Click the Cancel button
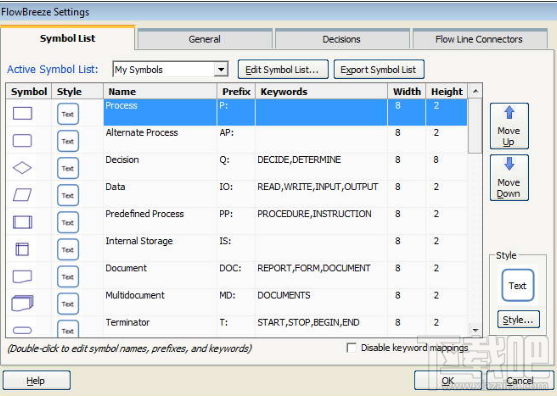 point(520,380)
